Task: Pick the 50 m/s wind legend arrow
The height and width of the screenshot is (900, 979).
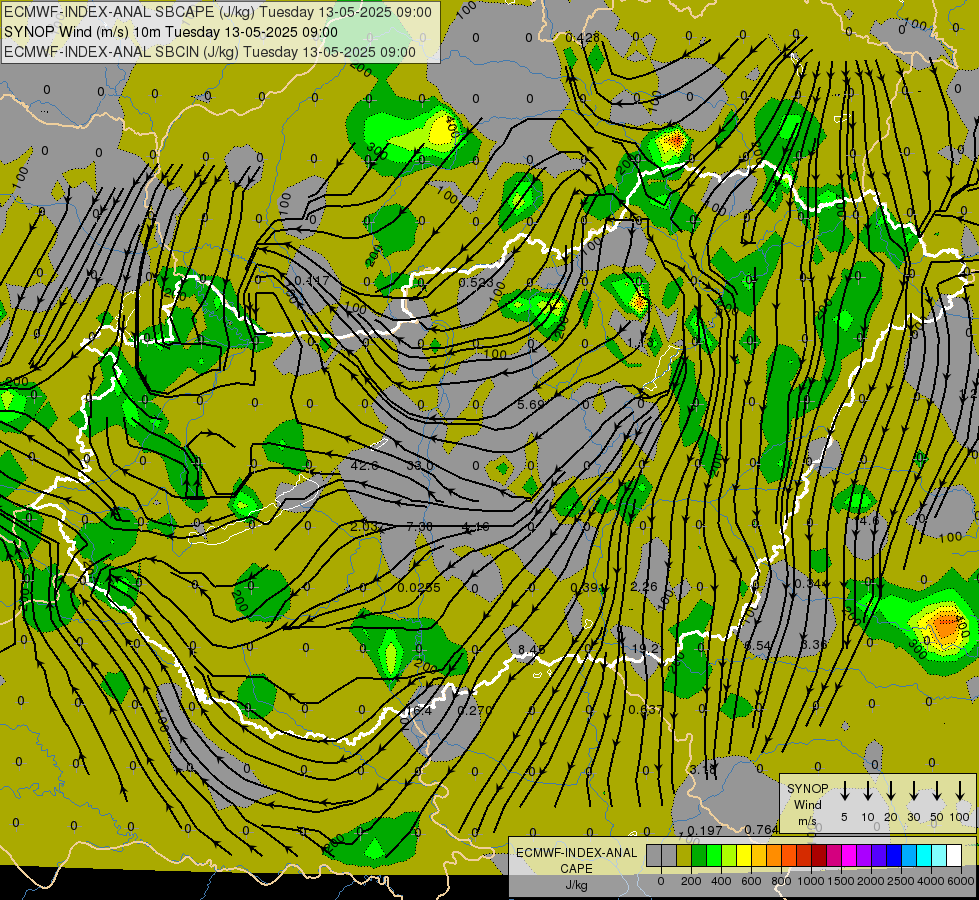Action: [937, 791]
